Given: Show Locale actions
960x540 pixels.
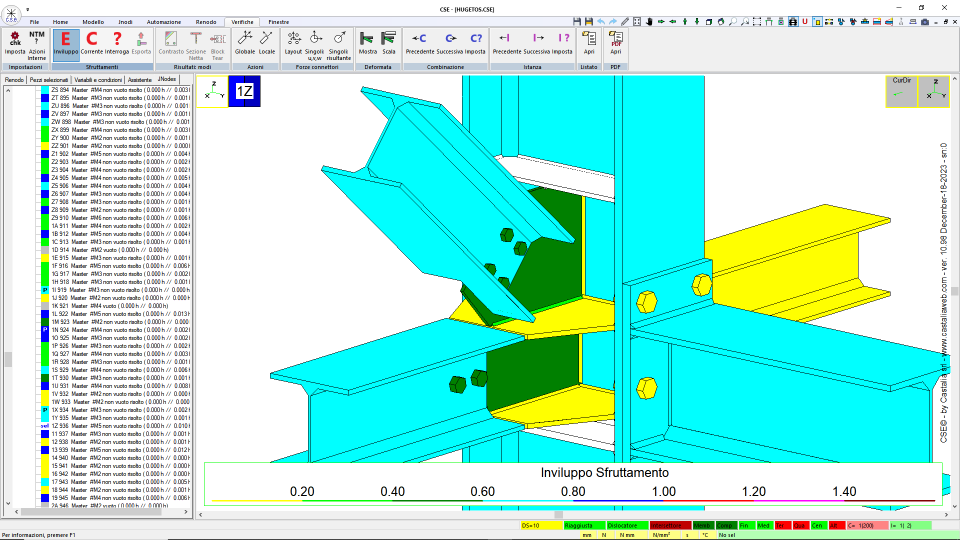Looking at the screenshot, I should [x=267, y=43].
